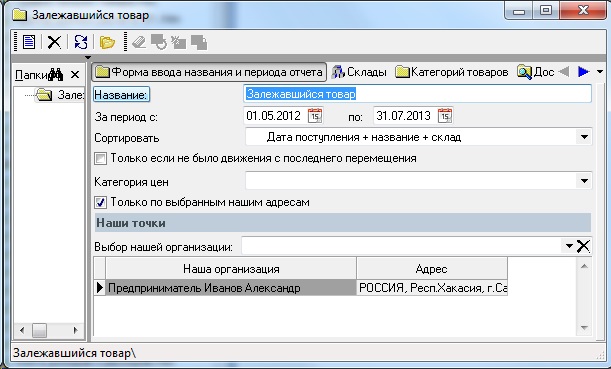Maximize the Залежавшийся товар window
Viewport: 611px width, 369px height.
[x=546, y=11]
